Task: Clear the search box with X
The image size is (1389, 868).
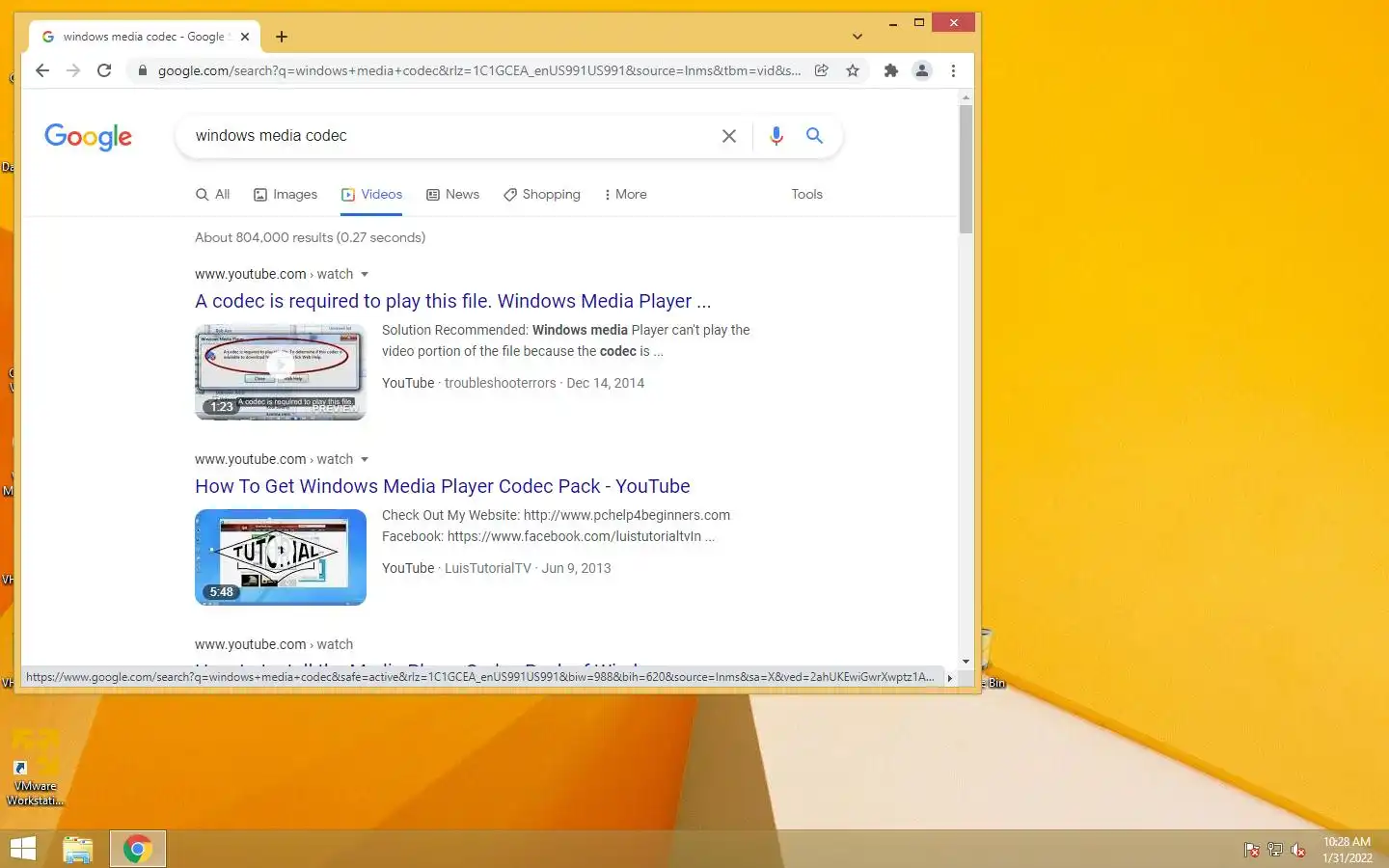Action: point(729,136)
